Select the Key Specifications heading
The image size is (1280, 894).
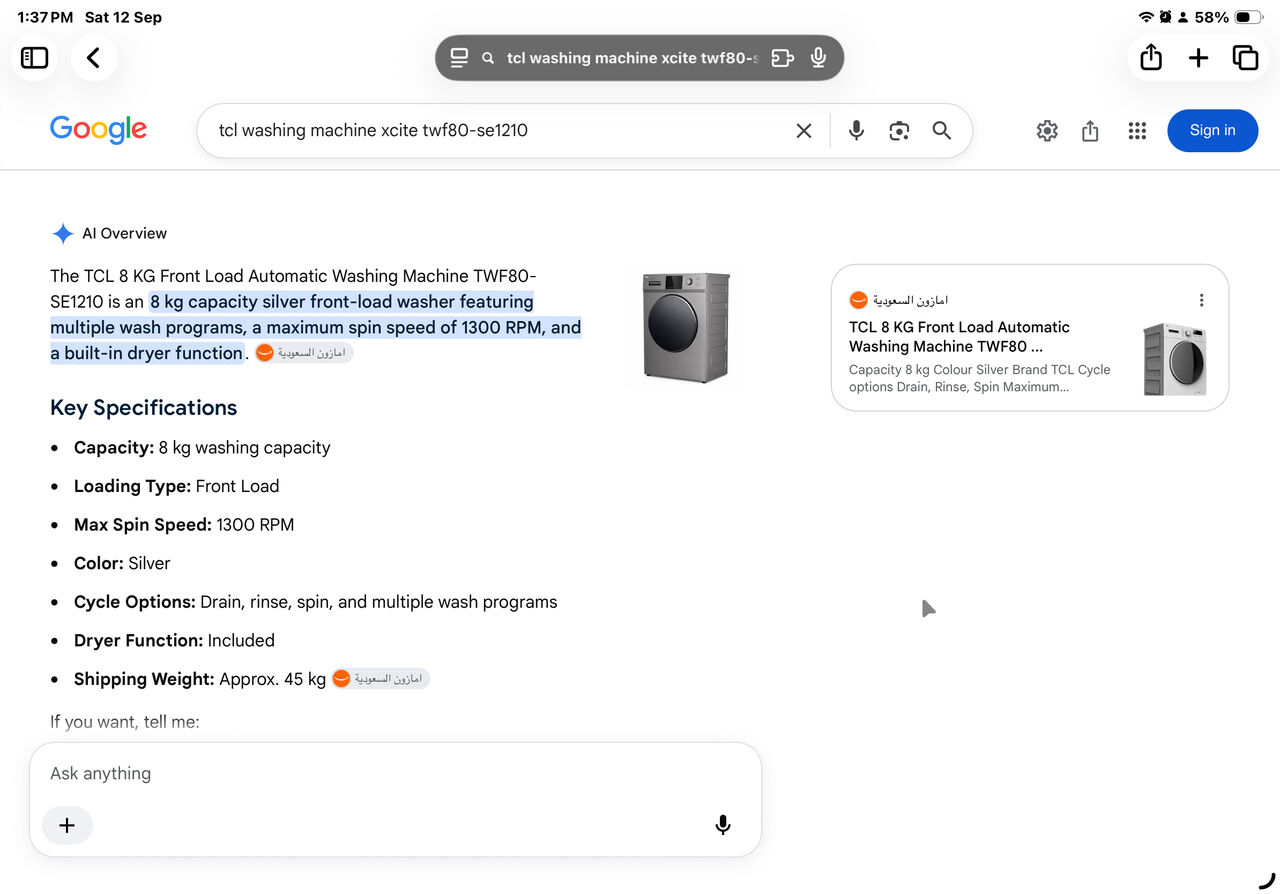144,408
